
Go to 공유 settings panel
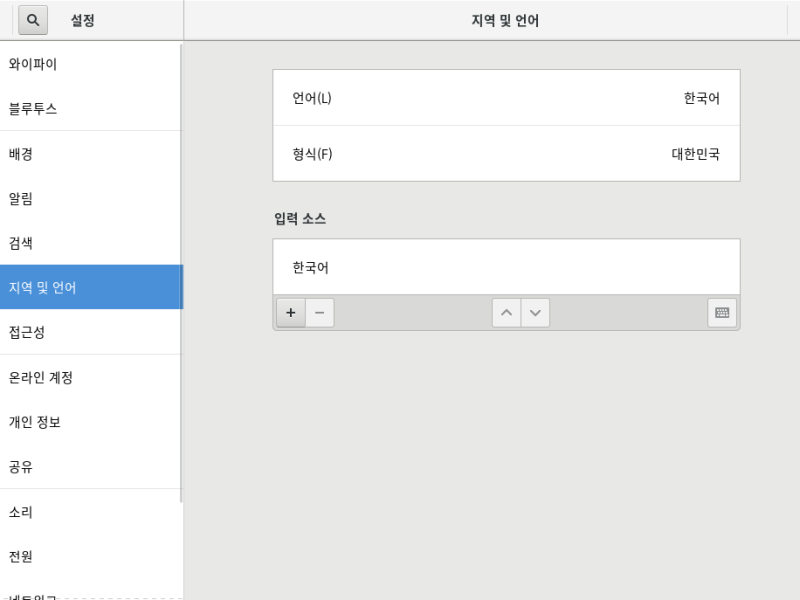91,466
